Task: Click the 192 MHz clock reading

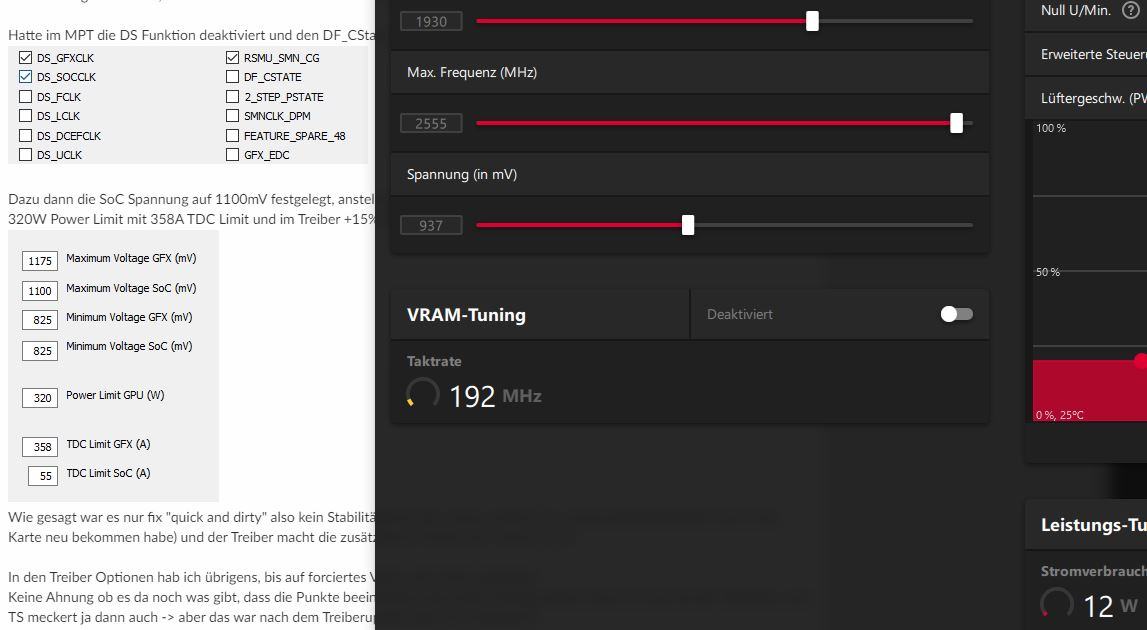Action: pyautogui.click(x=495, y=396)
